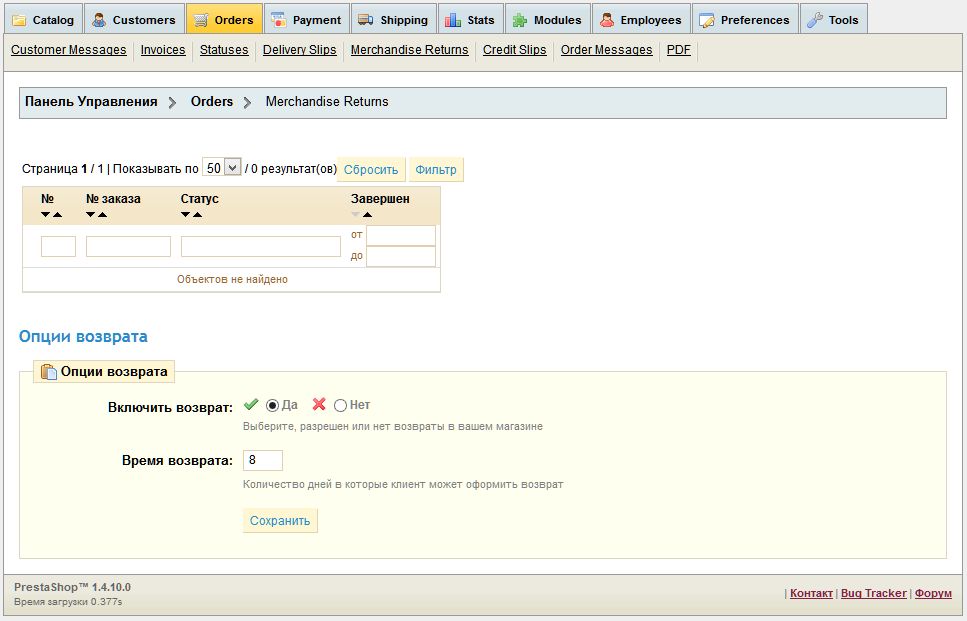
Task: Click the Customers person icon
Action: (x=99, y=20)
